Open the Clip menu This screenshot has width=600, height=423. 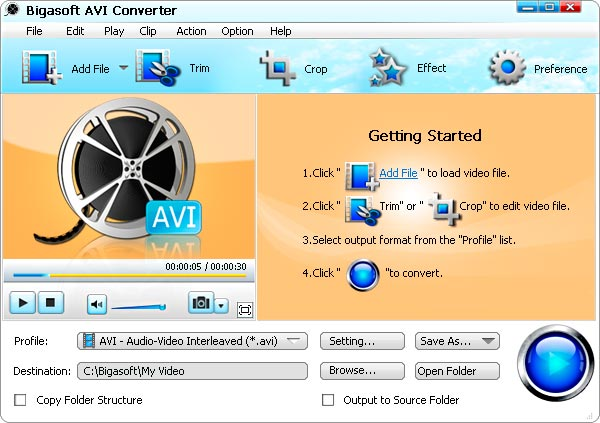point(148,31)
